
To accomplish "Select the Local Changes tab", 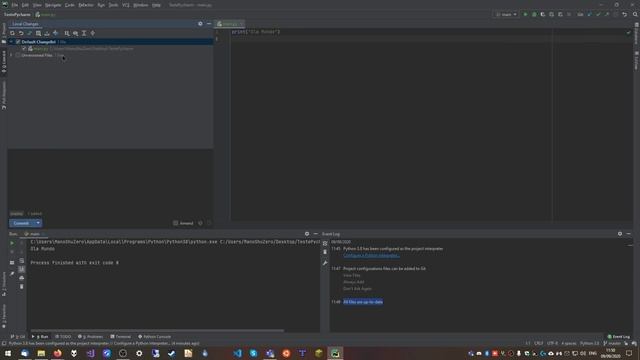I will [25, 24].
